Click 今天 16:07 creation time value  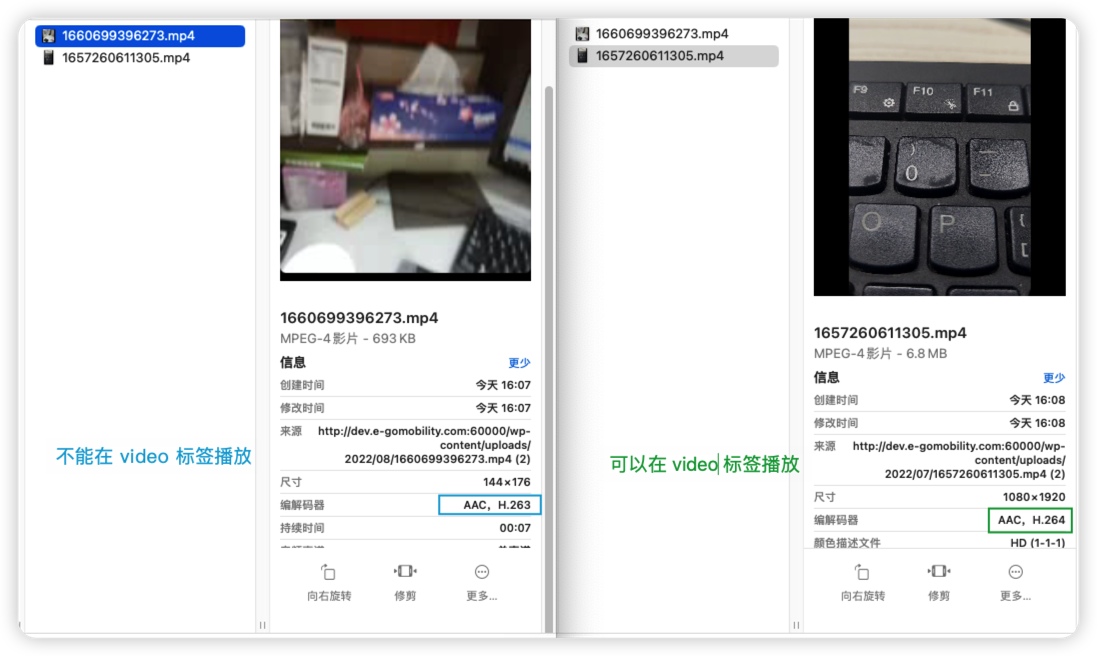coord(503,385)
